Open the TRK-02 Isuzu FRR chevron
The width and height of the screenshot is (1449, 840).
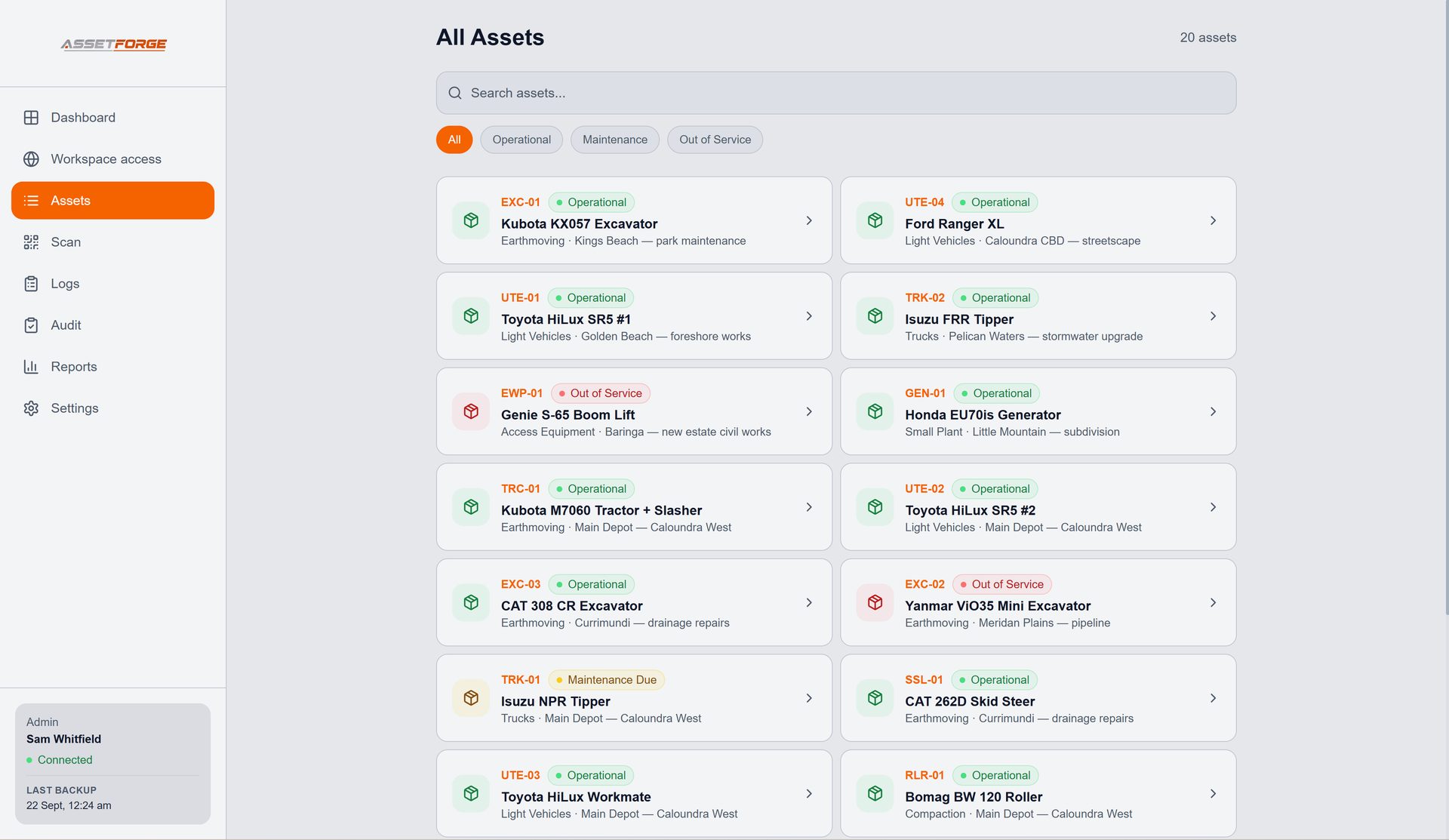point(1213,316)
